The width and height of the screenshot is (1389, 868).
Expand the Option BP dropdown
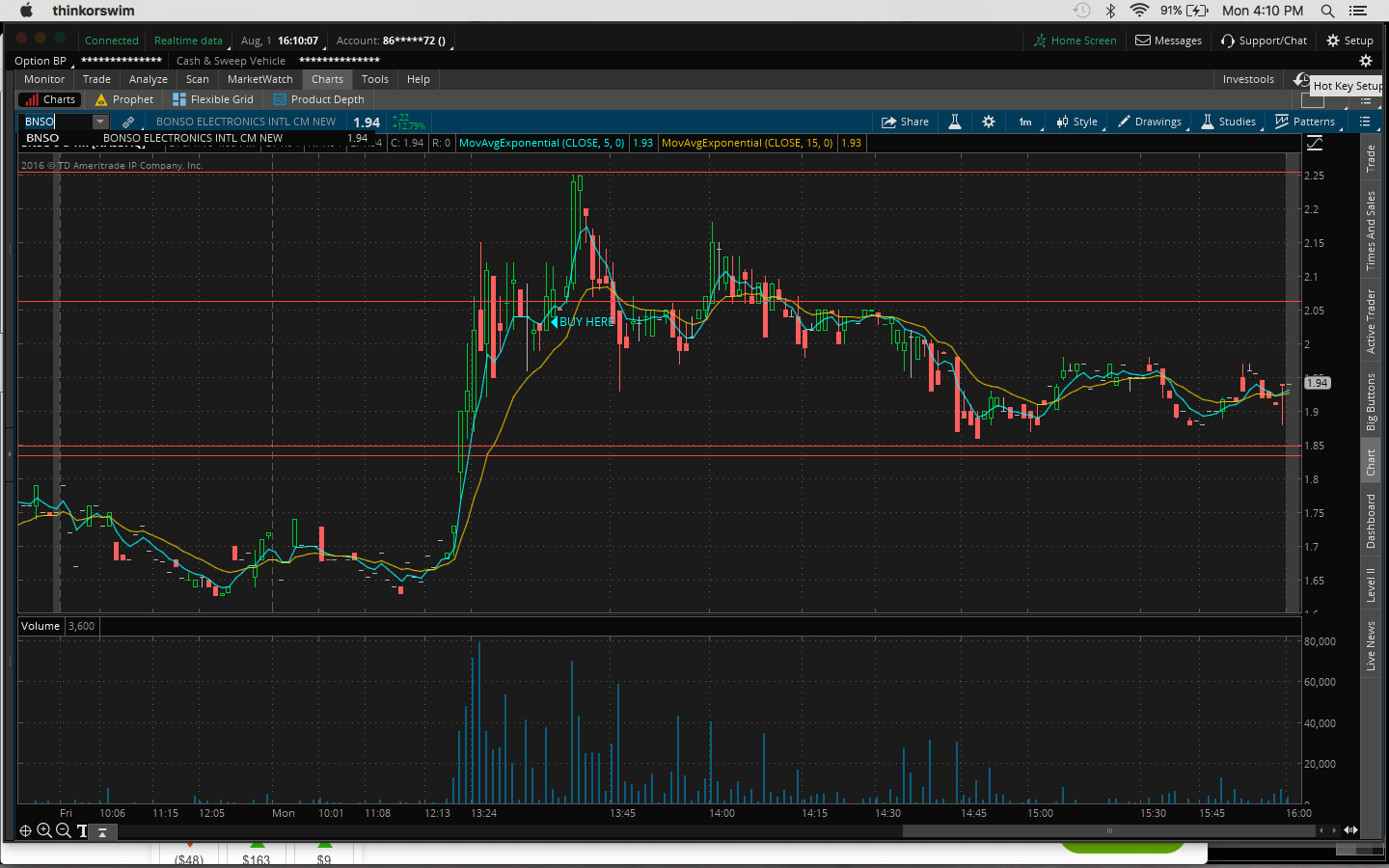tap(42, 61)
